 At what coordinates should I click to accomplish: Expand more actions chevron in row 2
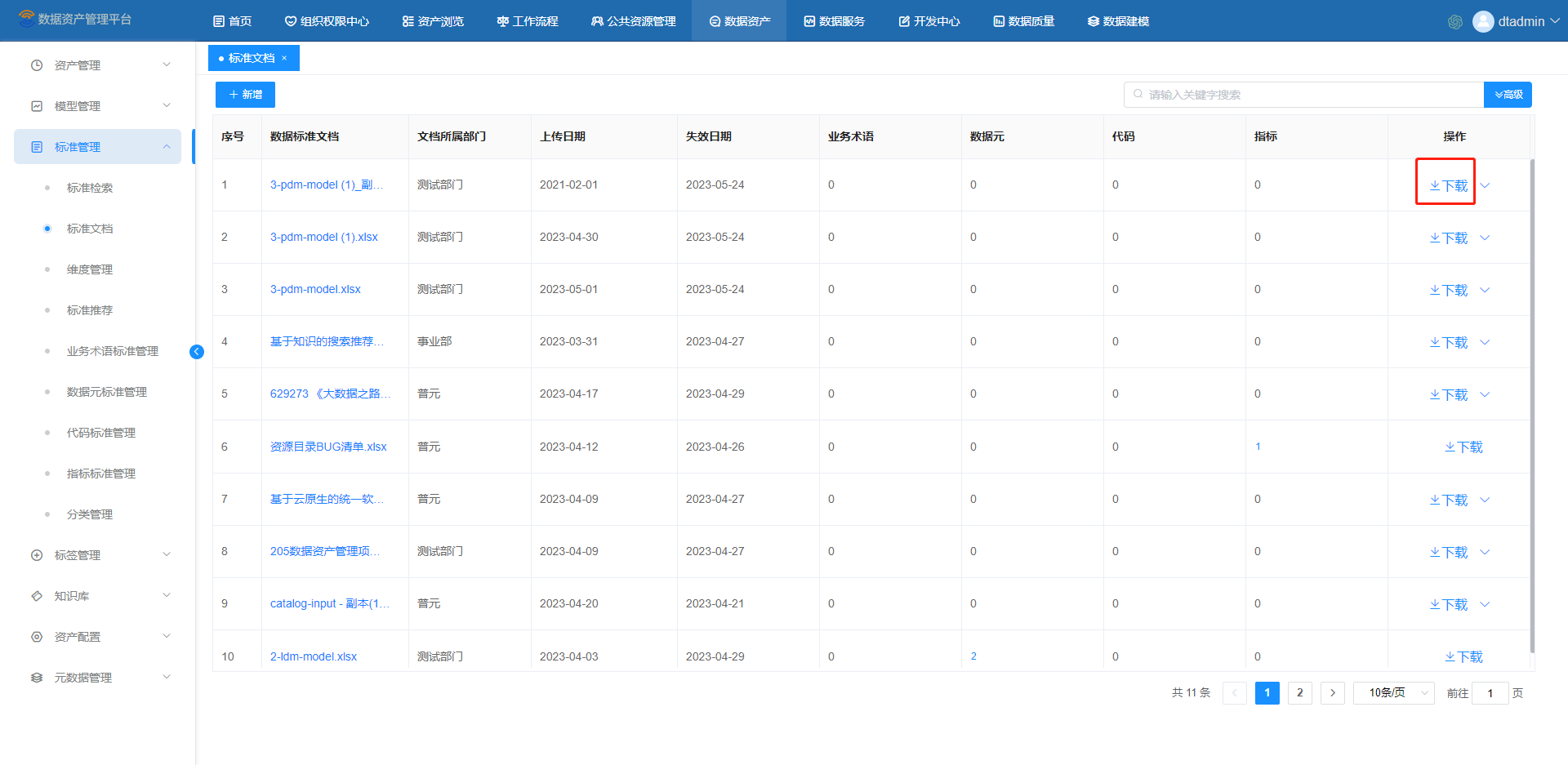click(x=1485, y=238)
